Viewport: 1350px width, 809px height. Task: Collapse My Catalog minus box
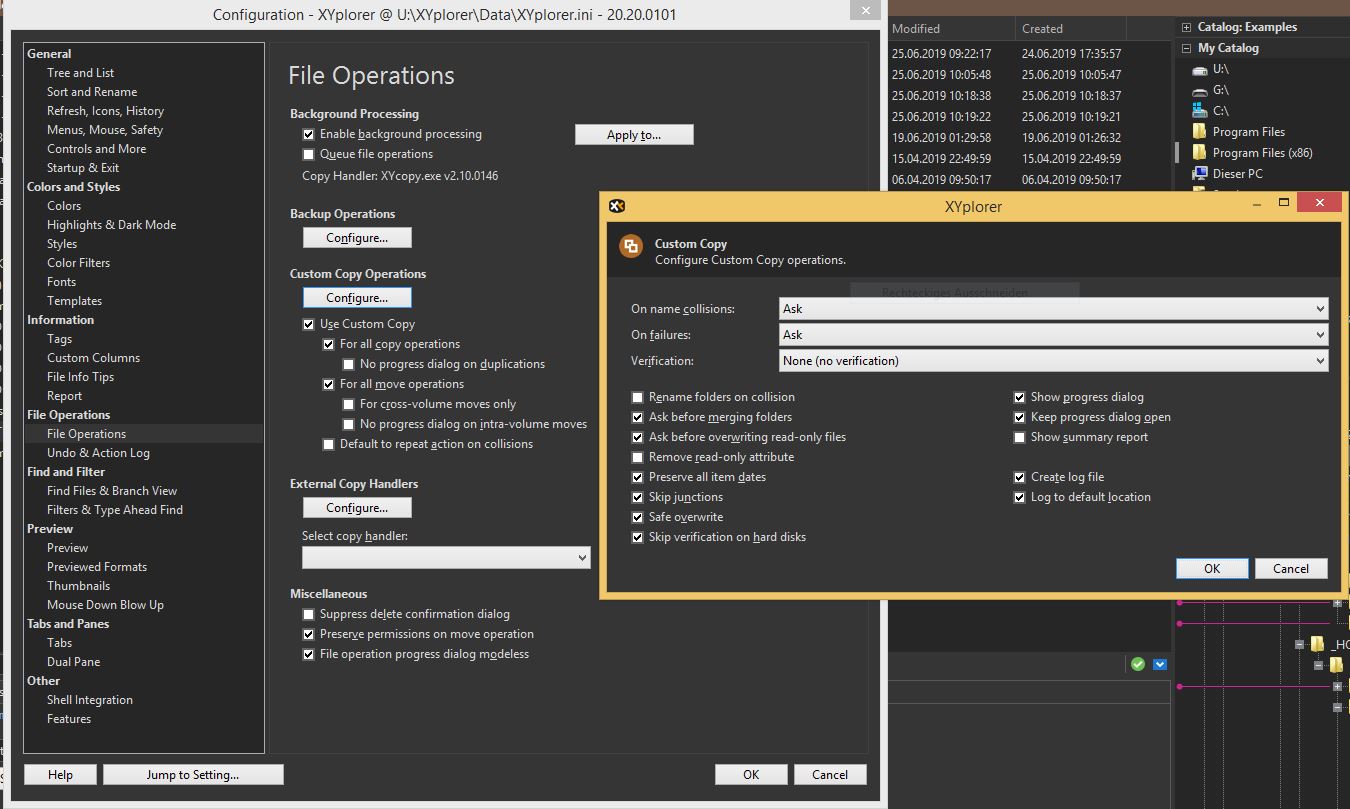click(x=1186, y=48)
